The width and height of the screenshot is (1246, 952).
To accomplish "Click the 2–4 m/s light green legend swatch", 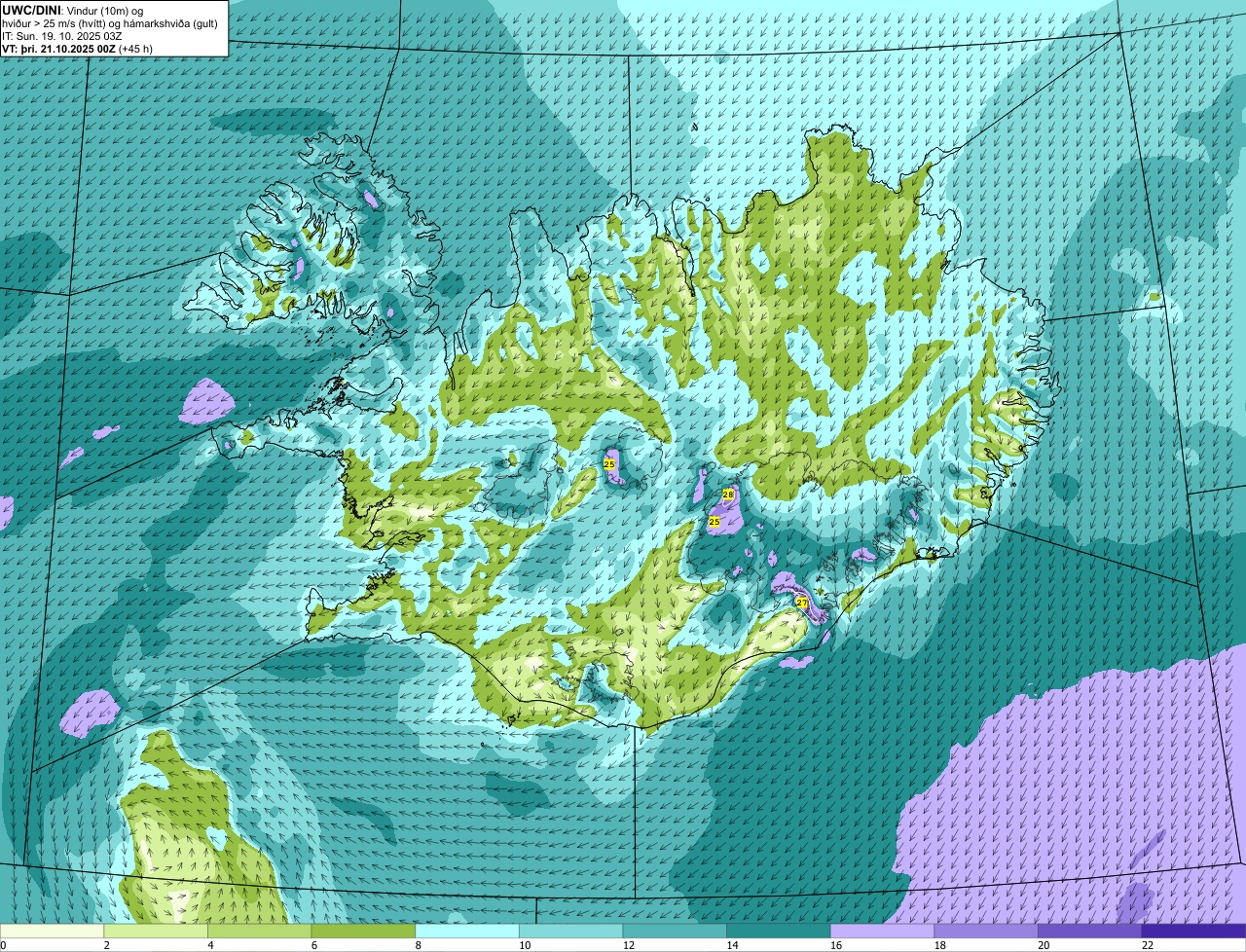I will click(x=156, y=931).
